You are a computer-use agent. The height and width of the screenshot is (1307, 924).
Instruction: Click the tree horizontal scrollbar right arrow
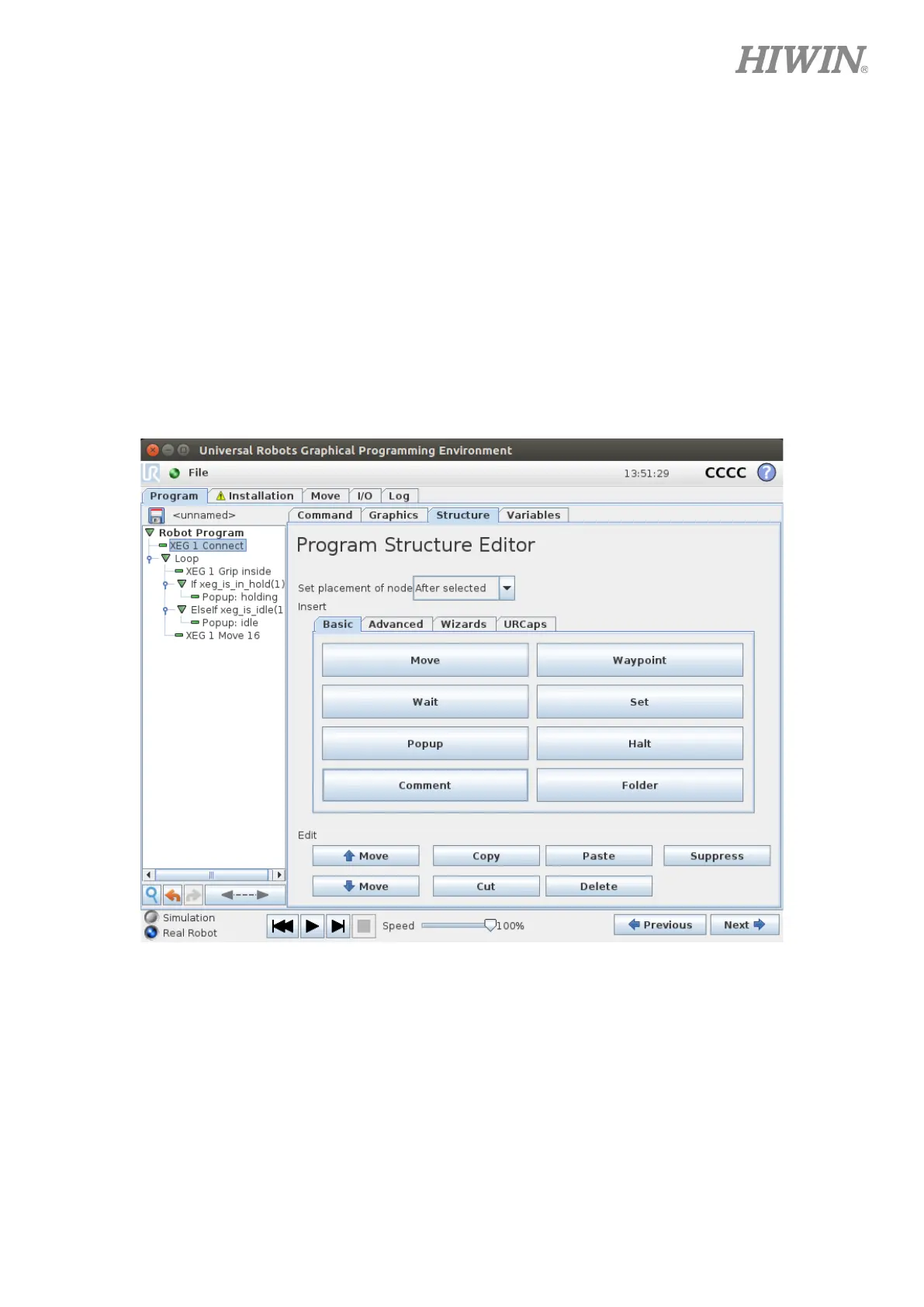(279, 875)
